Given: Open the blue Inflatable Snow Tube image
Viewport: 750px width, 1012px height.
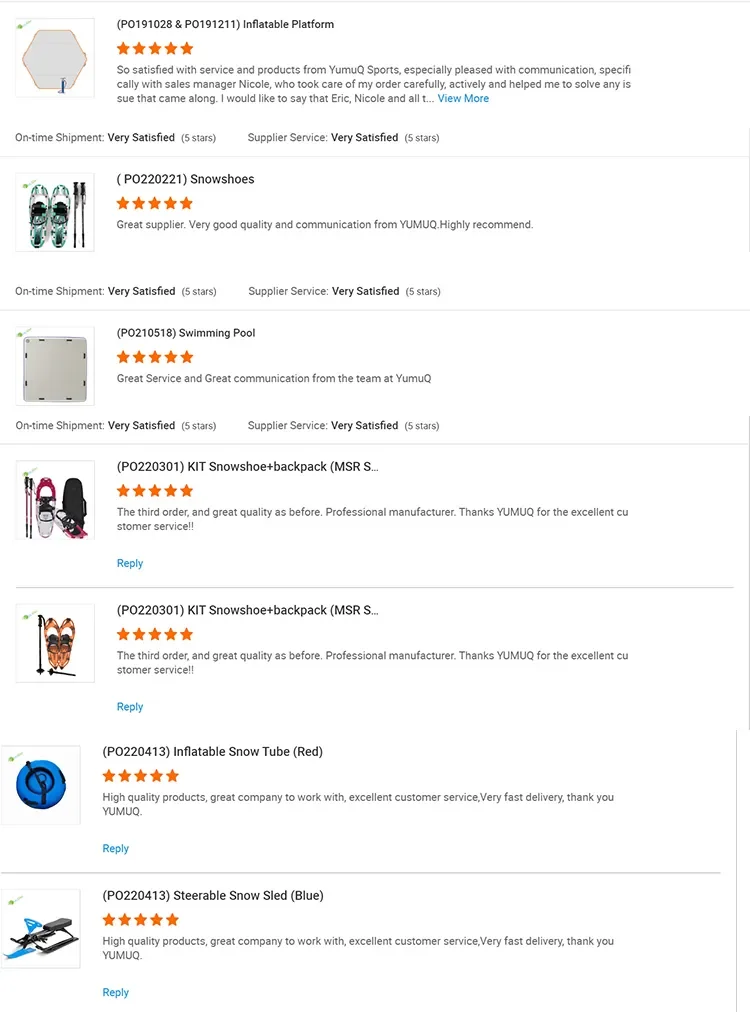Looking at the screenshot, I should point(41,785).
